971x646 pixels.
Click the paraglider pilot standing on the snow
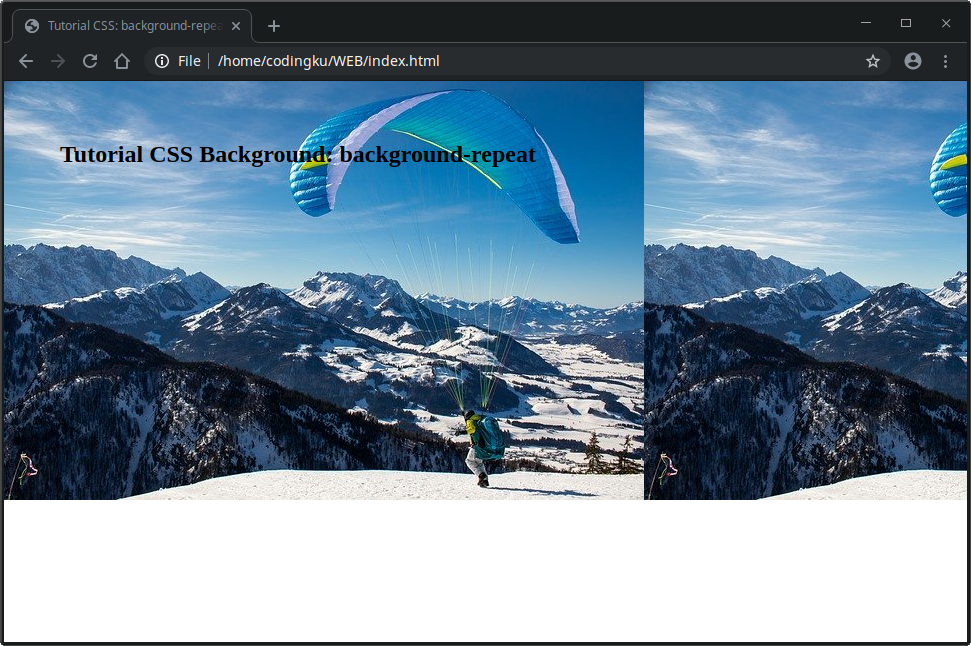point(482,445)
